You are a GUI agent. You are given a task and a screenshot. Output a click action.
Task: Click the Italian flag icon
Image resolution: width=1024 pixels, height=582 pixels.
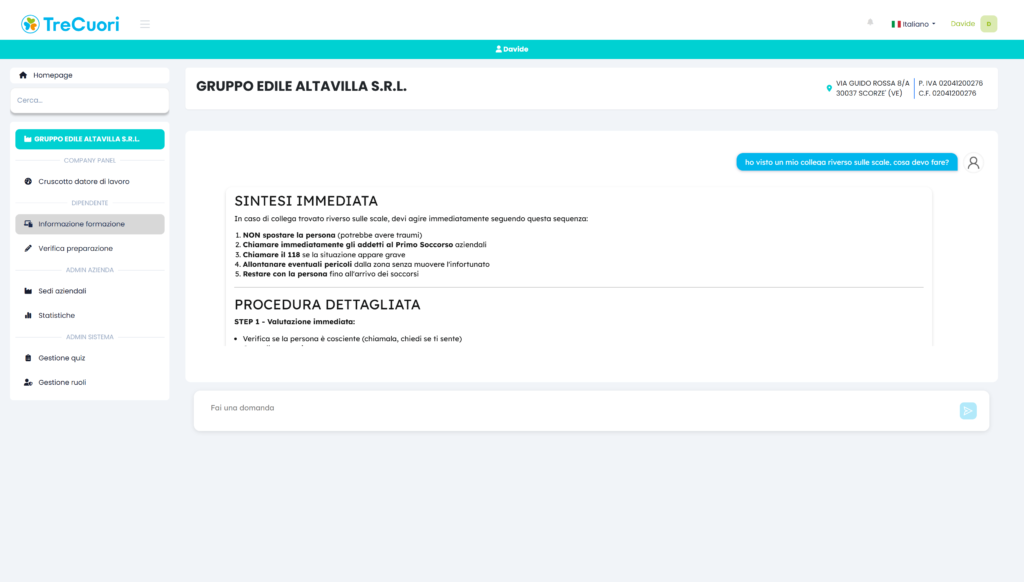(x=896, y=24)
